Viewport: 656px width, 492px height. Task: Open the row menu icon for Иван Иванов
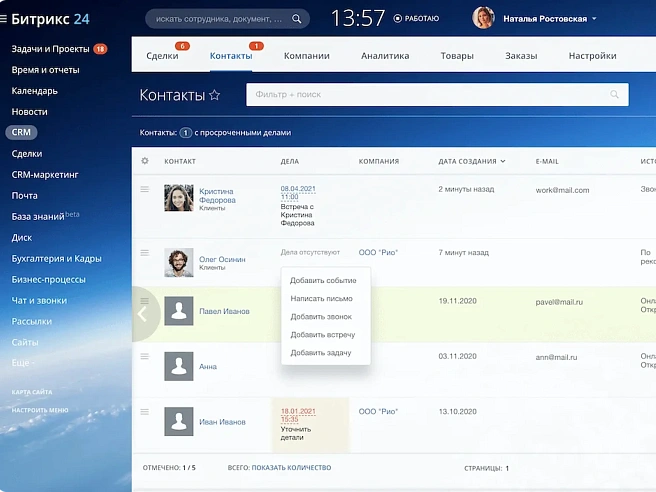(145, 412)
